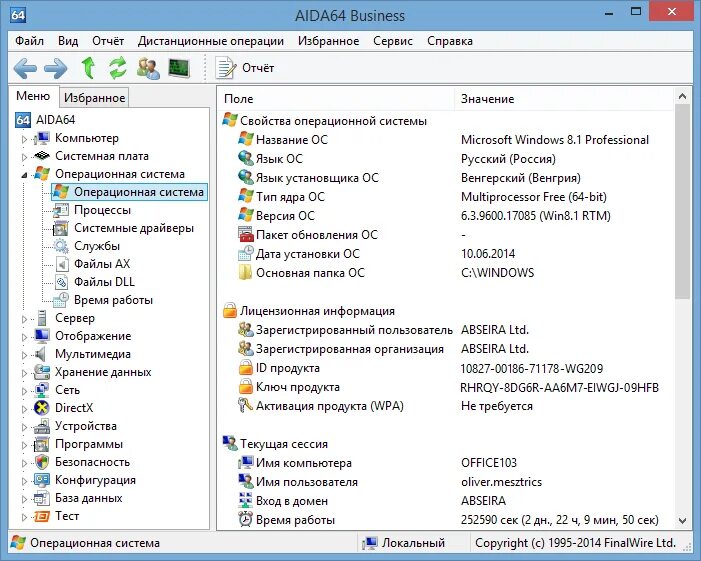Click the Системные драйверы icon
Image resolution: width=701 pixels, height=561 pixels.
click(61, 228)
